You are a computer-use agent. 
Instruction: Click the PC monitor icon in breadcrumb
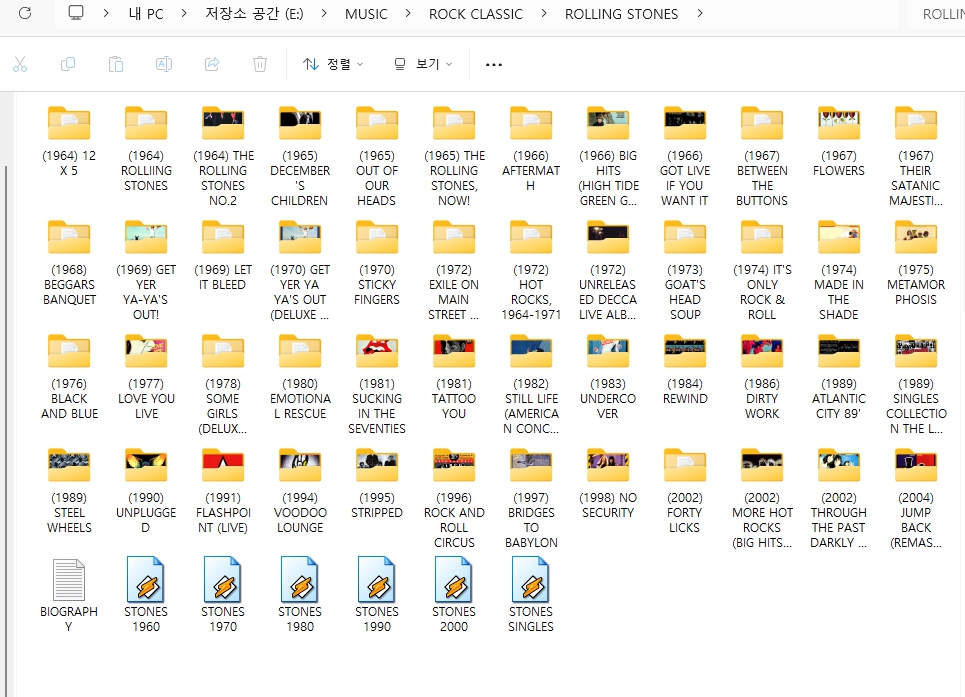point(77,14)
